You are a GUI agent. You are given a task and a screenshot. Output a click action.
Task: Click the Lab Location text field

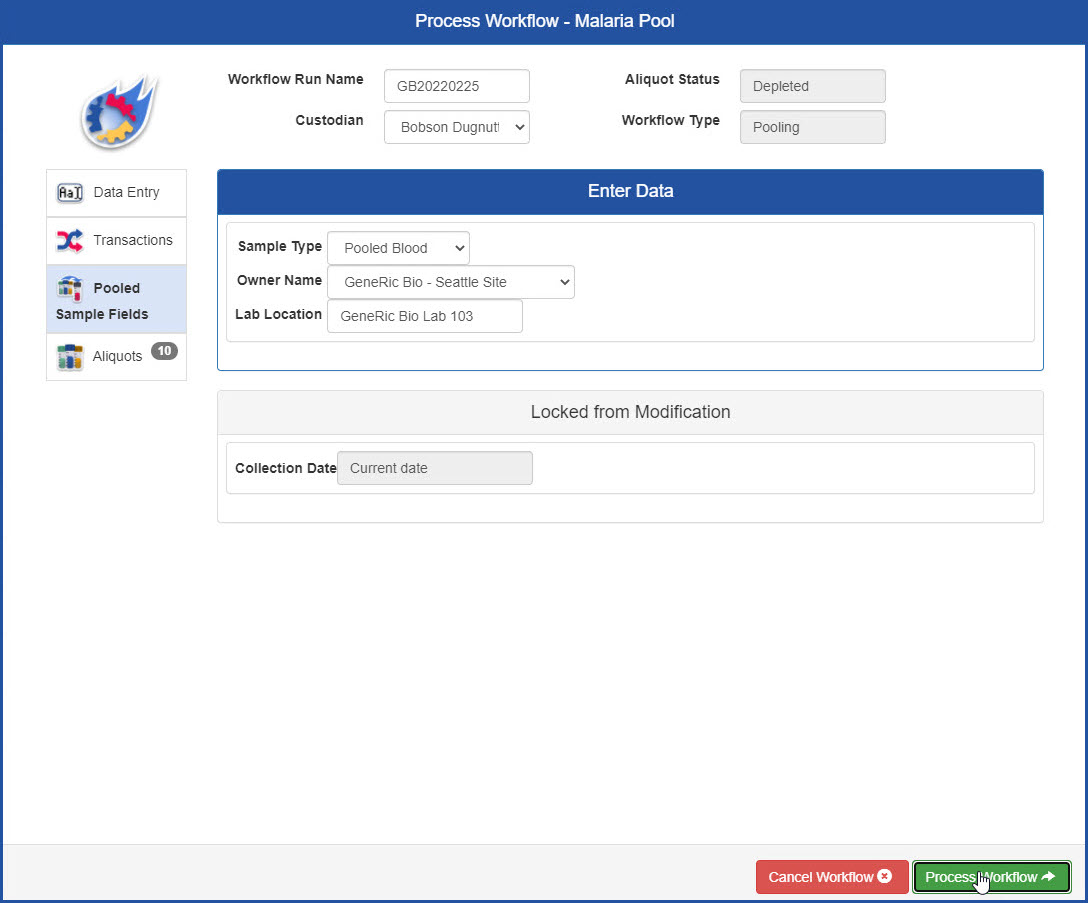(x=424, y=315)
